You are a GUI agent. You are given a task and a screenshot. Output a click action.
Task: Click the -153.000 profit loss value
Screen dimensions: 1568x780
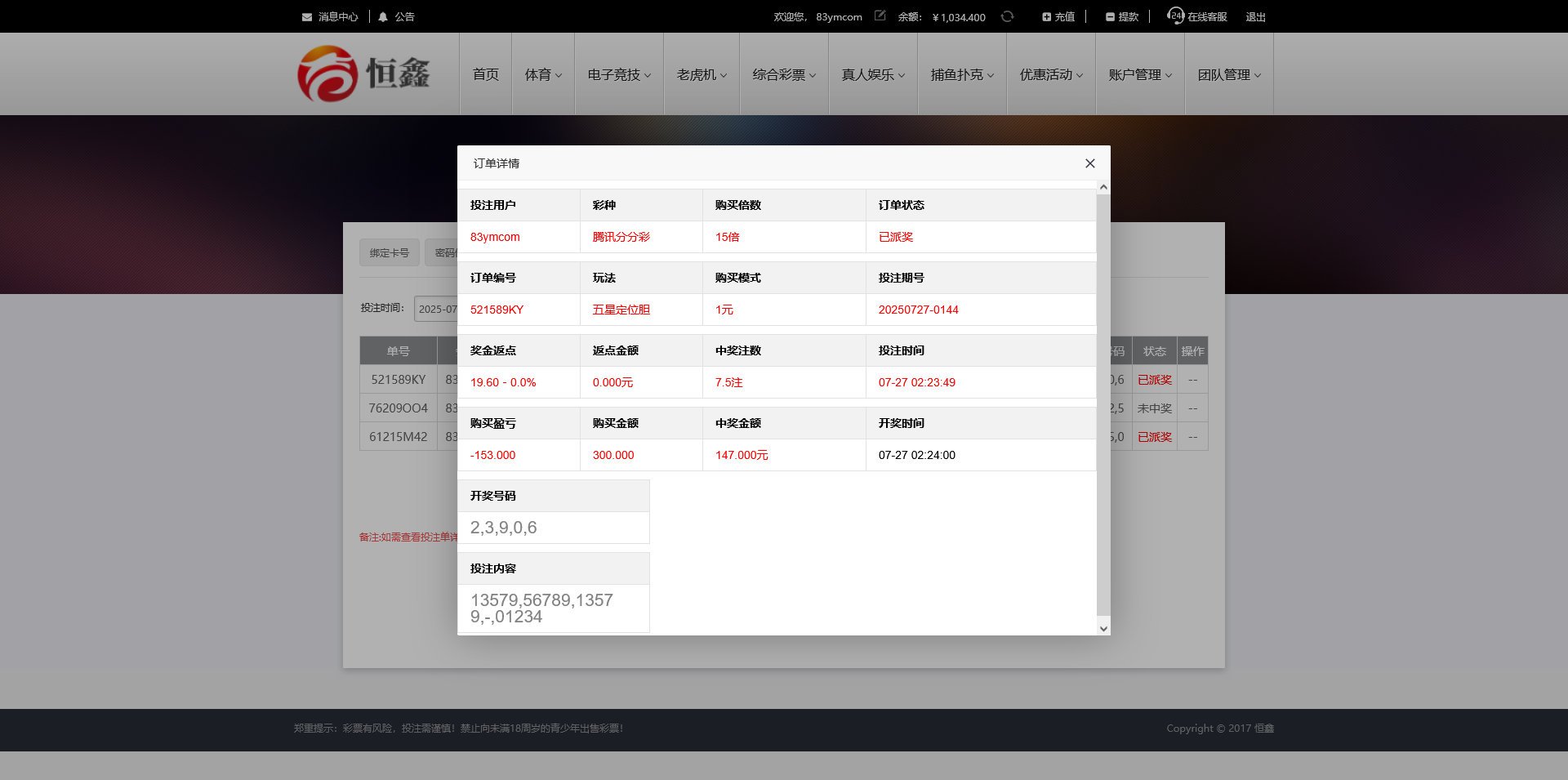[x=492, y=455]
